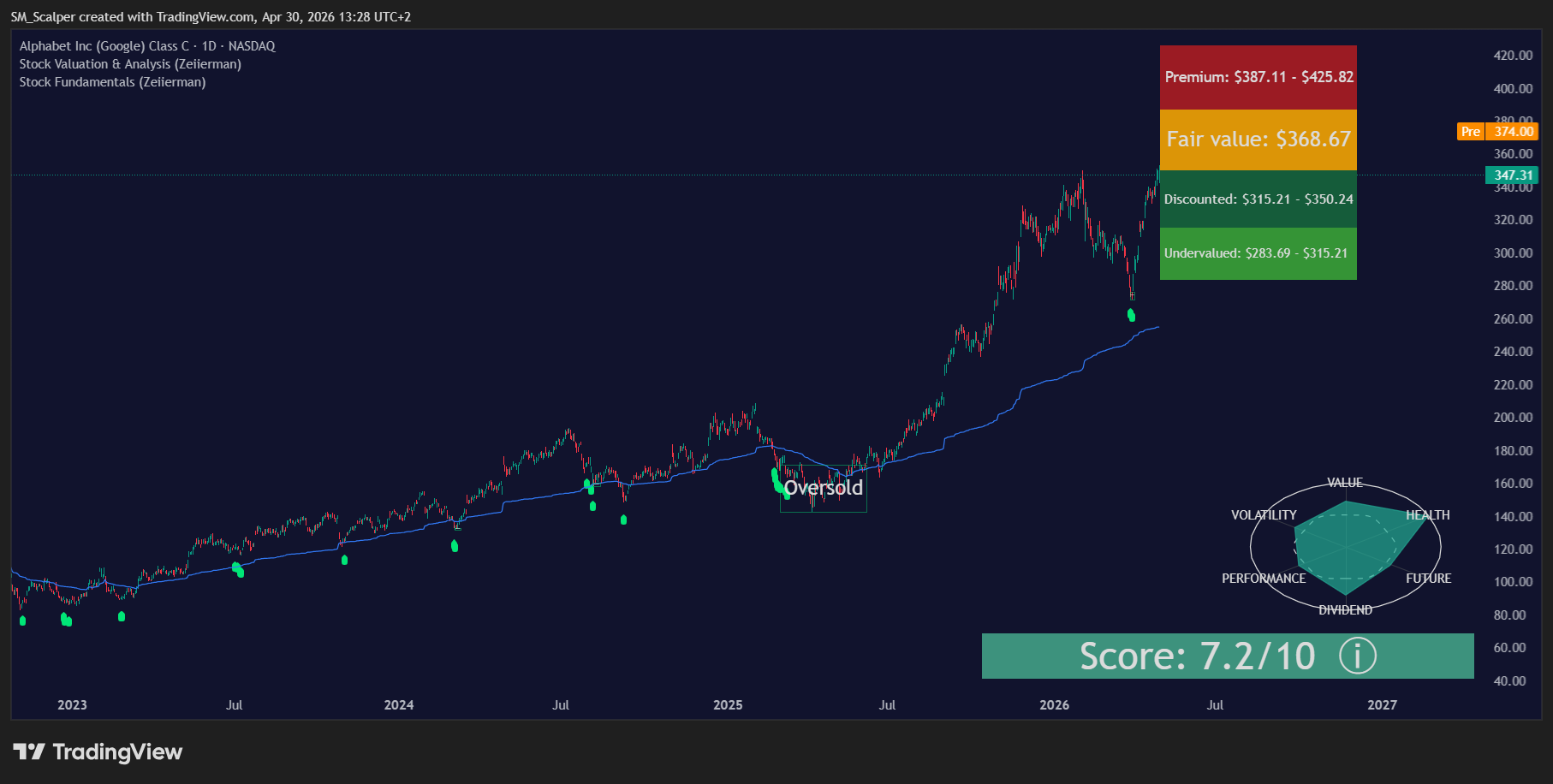Click the Score: 7.2/10 banner
This screenshot has height=784, width=1553.
click(1228, 656)
